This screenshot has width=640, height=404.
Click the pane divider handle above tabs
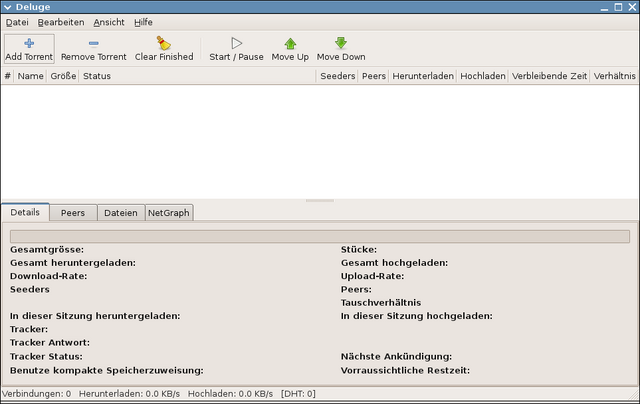[x=320, y=201]
